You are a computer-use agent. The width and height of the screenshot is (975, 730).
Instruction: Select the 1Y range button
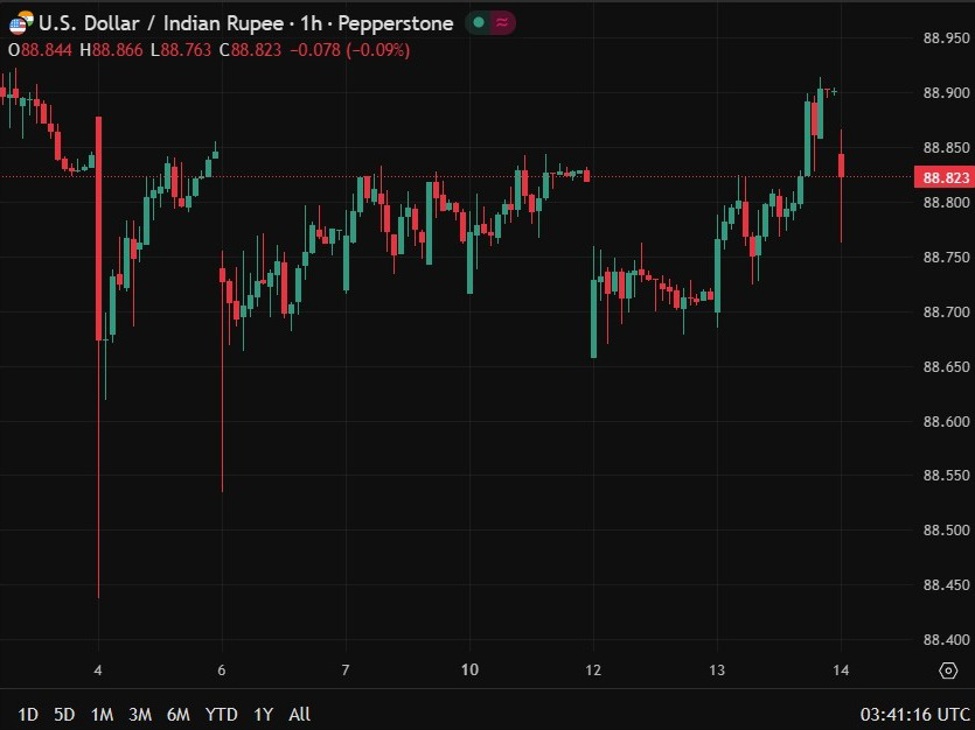click(263, 714)
